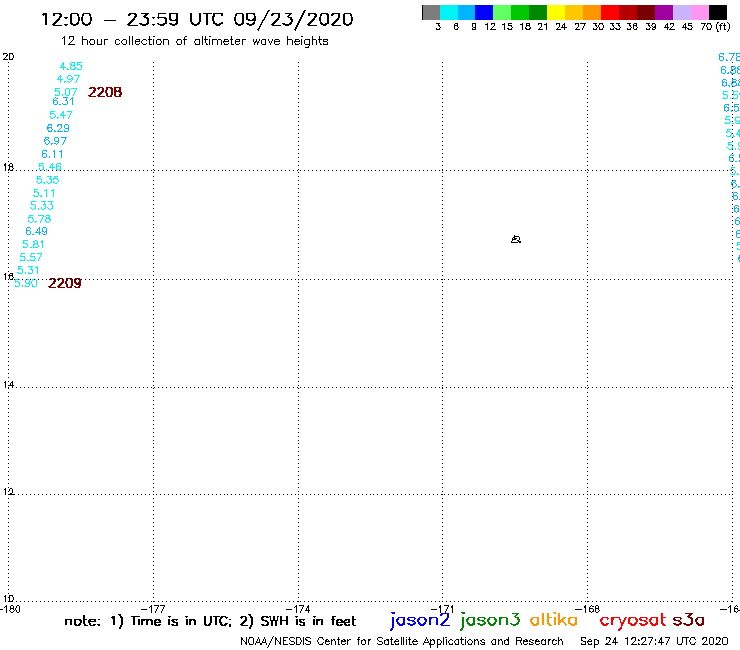This screenshot has width=740, height=650.
Task: Click the wave height value 5.11
Action: (44, 193)
